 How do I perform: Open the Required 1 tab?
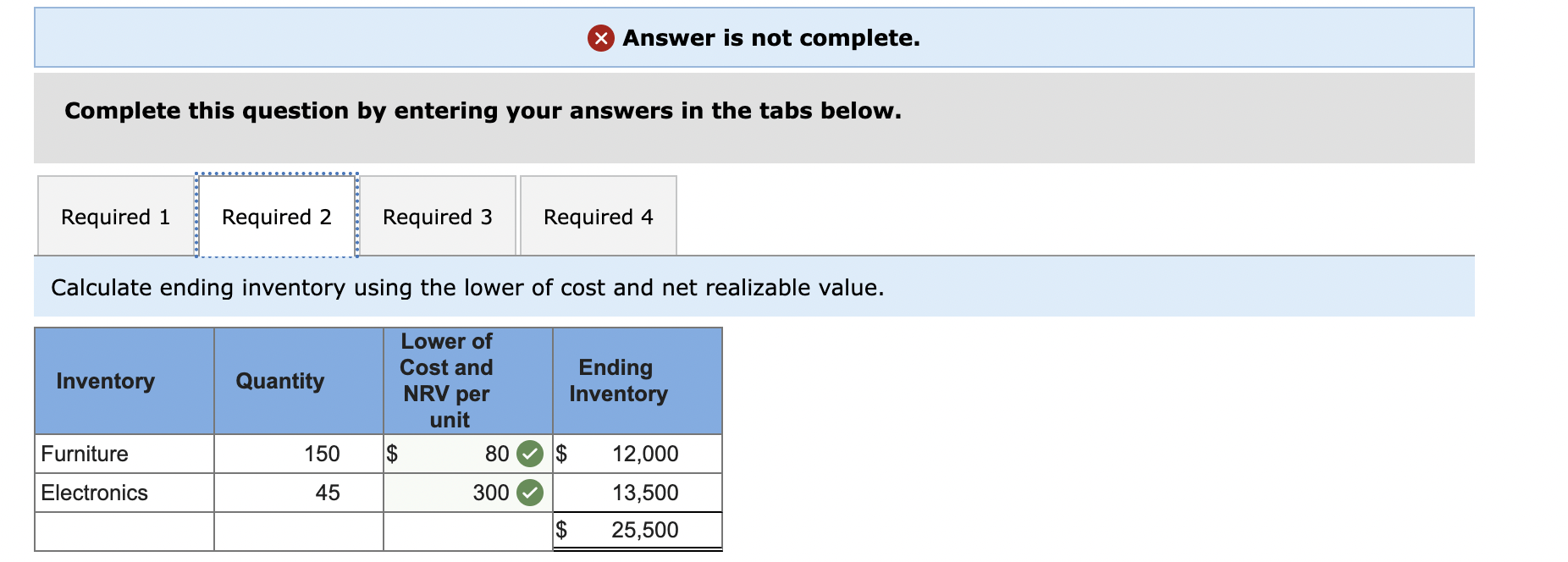point(115,218)
